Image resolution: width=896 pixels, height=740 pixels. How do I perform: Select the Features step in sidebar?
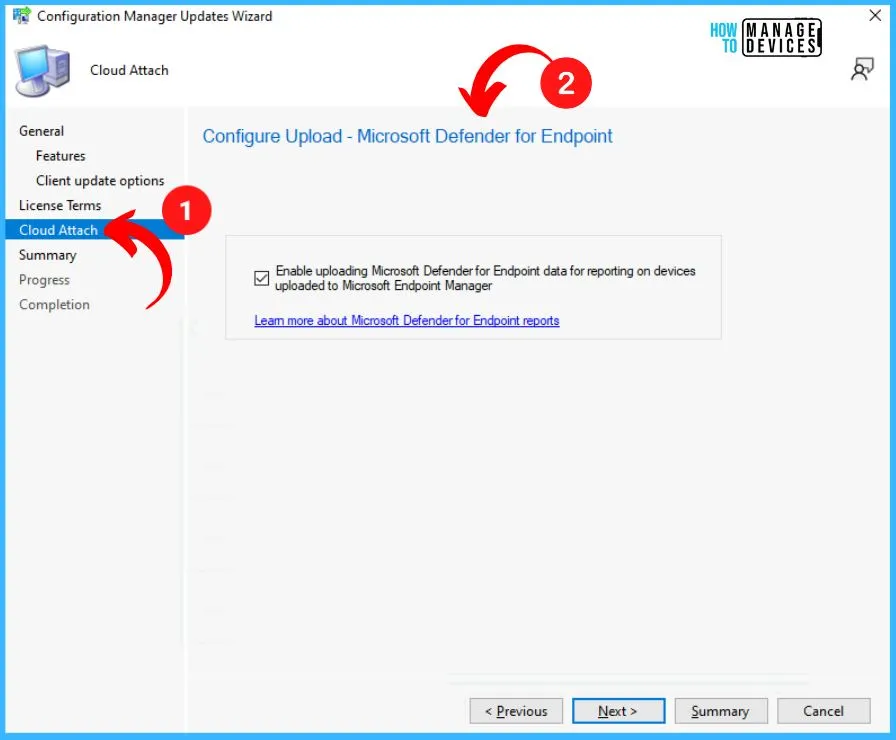[61, 156]
